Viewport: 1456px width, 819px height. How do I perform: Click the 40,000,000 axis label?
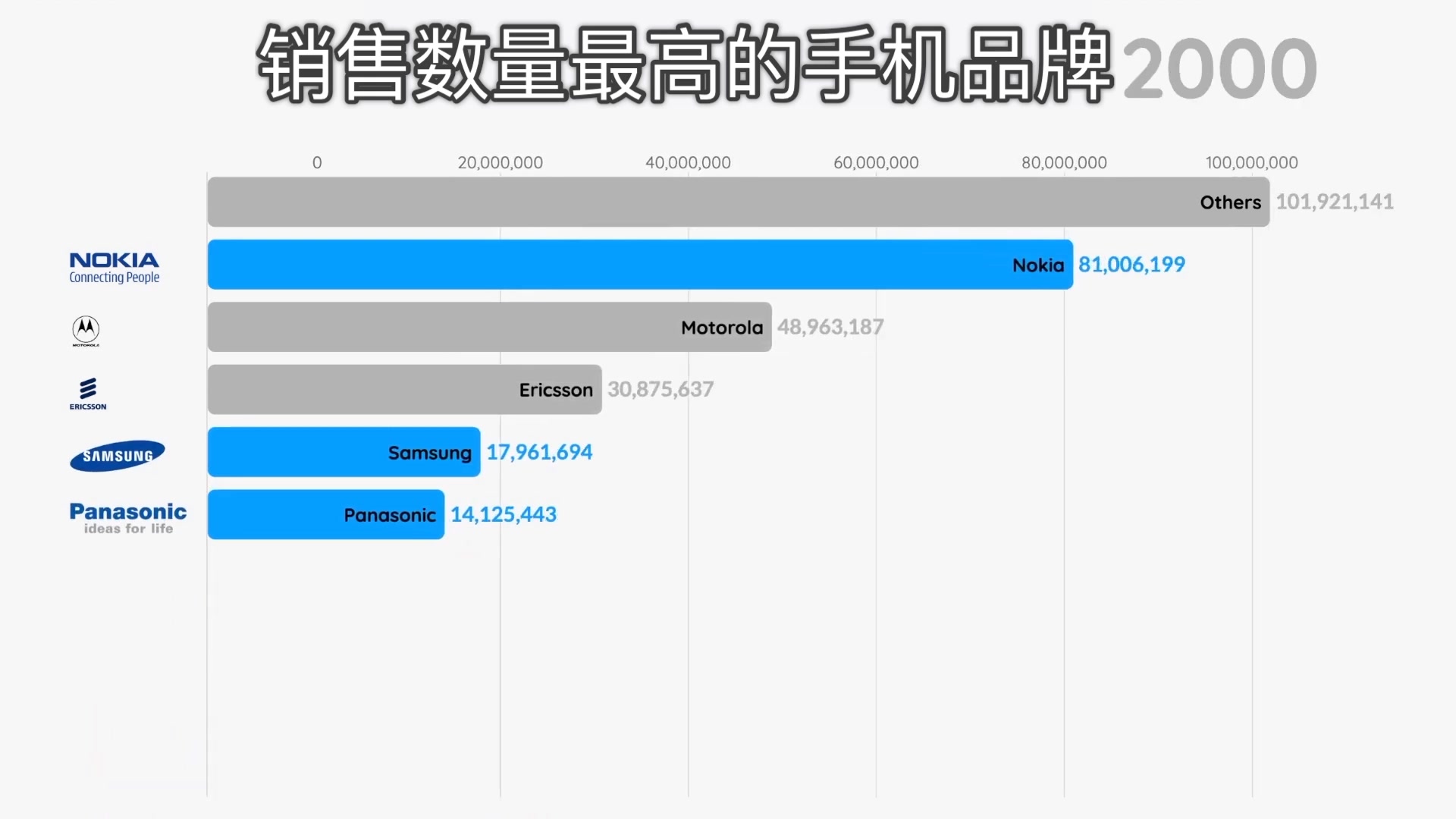[689, 162]
